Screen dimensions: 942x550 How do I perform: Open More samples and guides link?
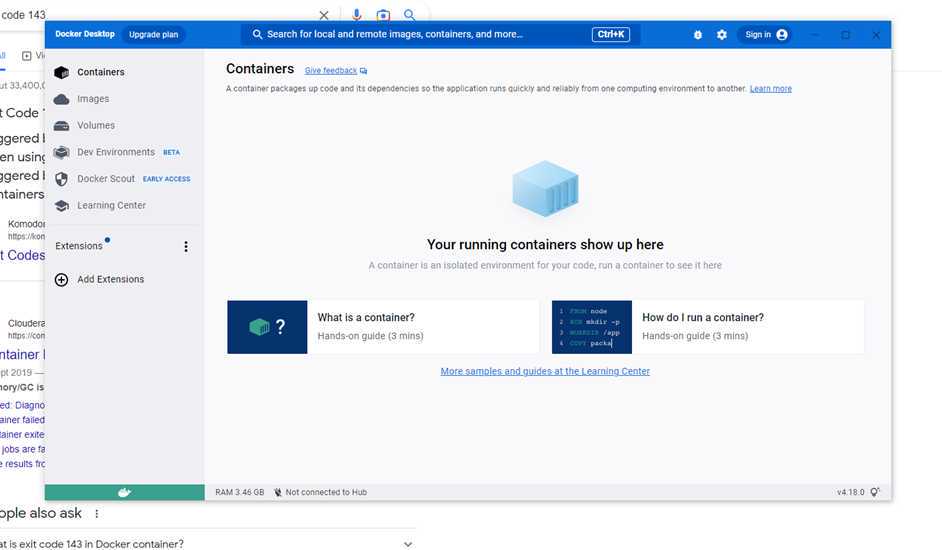(x=545, y=371)
